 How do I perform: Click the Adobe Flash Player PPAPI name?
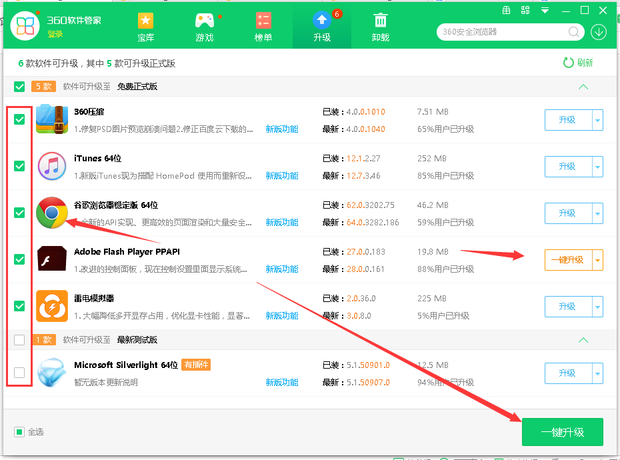pos(127,252)
